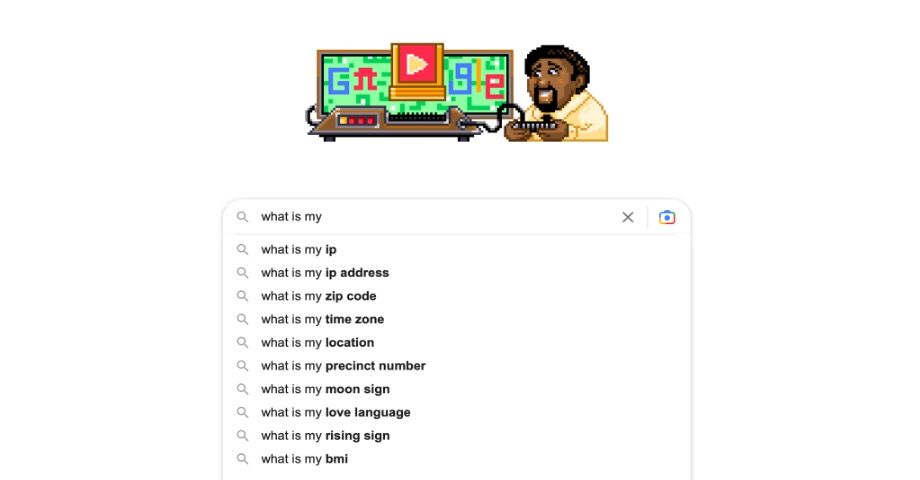Open search by image camera icon
This screenshot has height=480, width=920.
(x=667, y=217)
